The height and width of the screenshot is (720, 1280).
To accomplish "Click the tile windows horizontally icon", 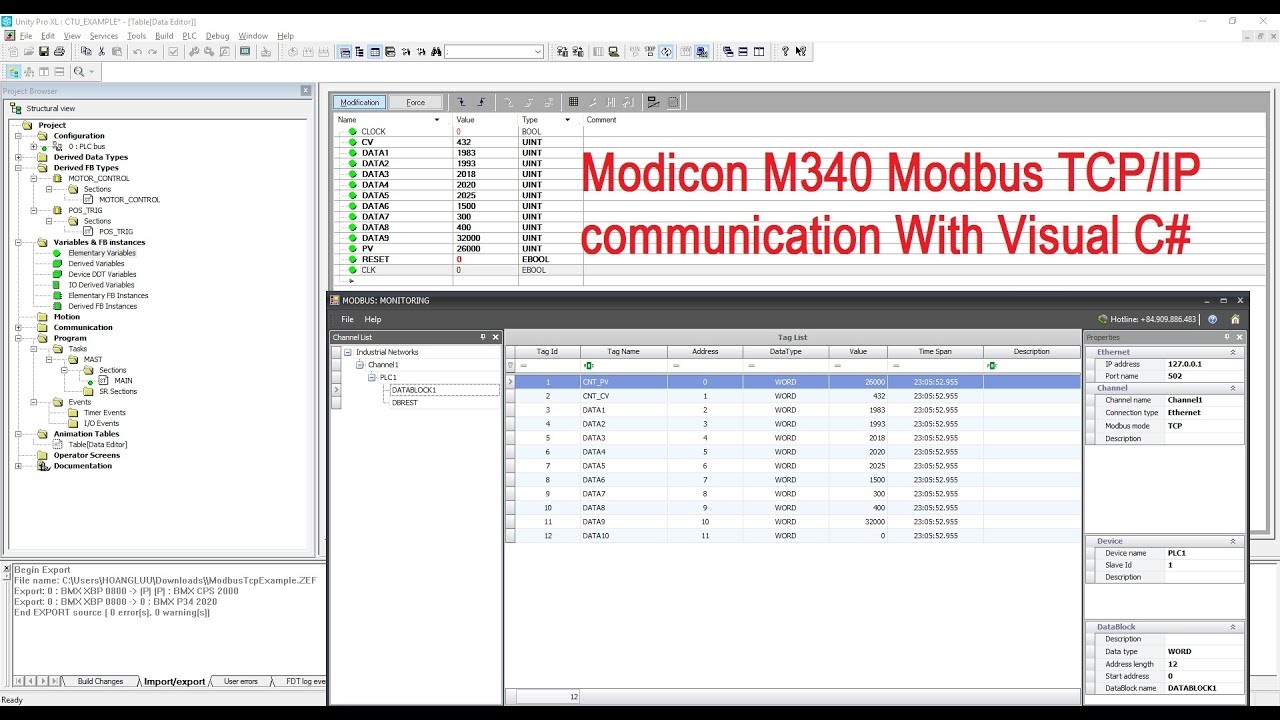I will (x=743, y=52).
